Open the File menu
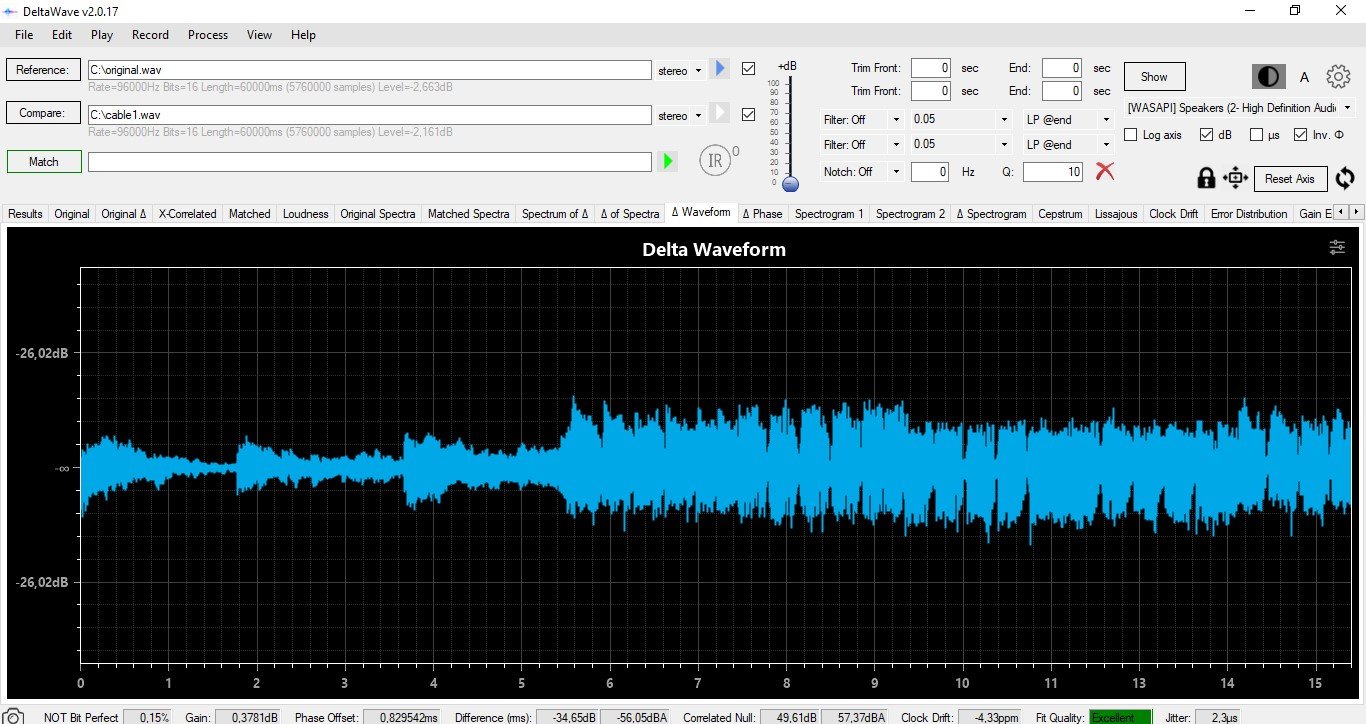 click(x=24, y=34)
